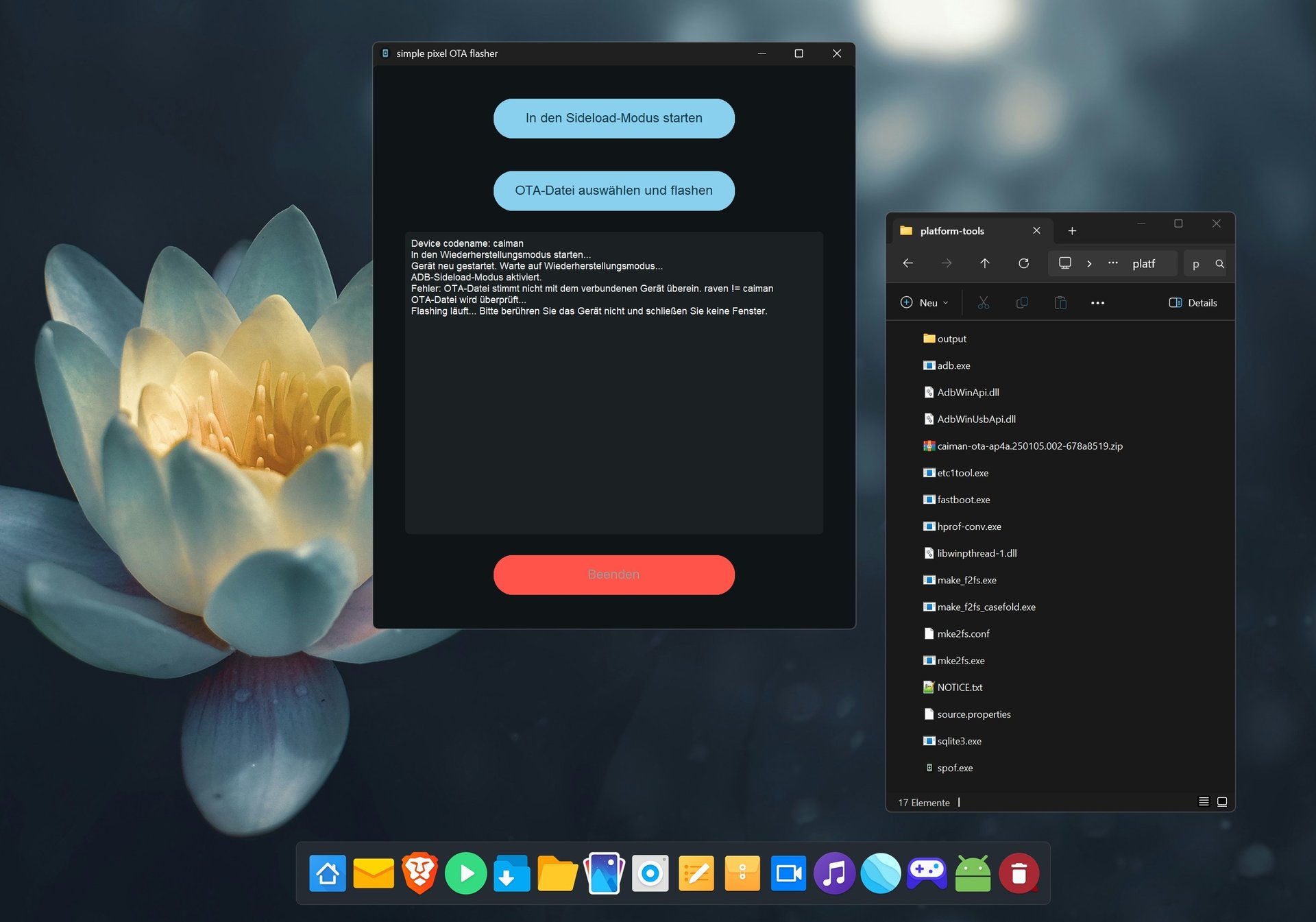Click OTA-Datei auswählen und flashen
The height and width of the screenshot is (922, 1316).
click(x=613, y=191)
